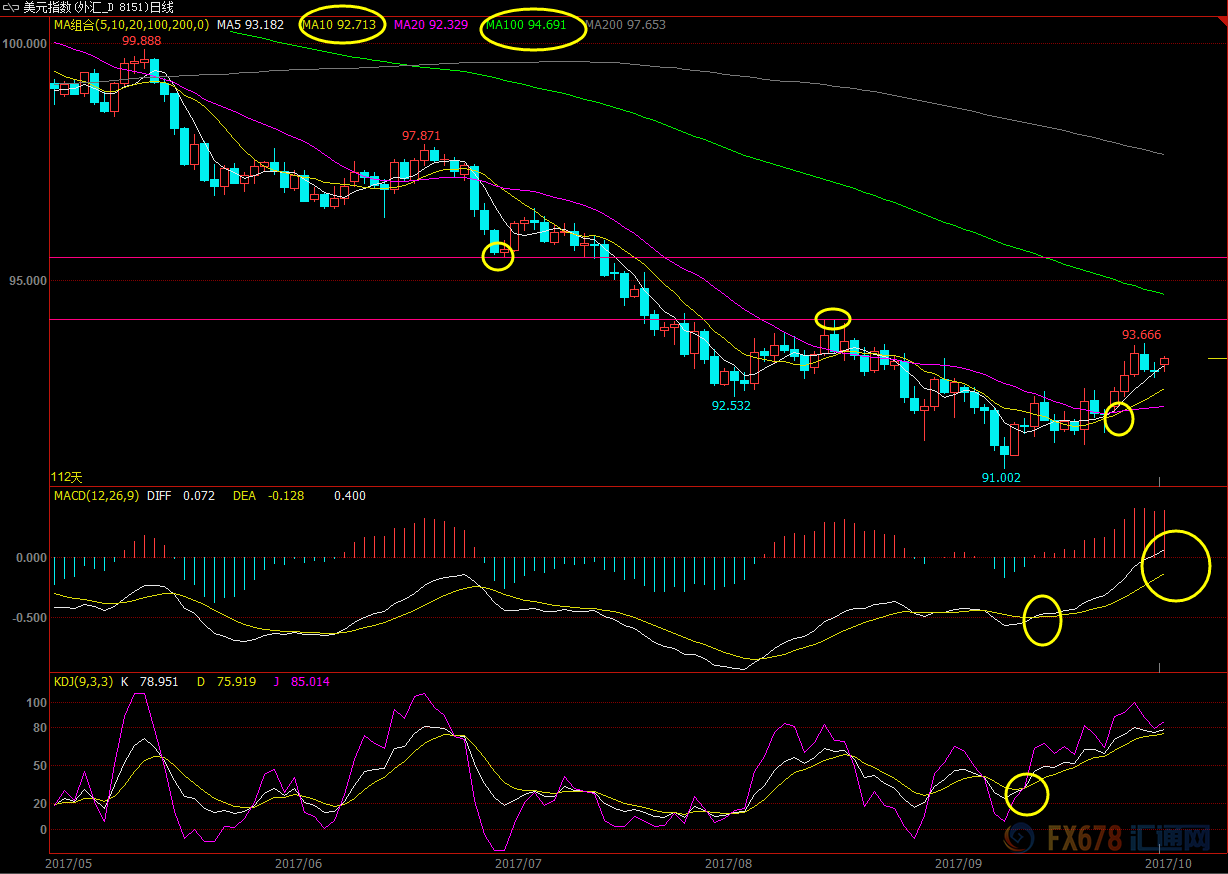Click the yellow circle on MACD right edge

pos(1176,565)
